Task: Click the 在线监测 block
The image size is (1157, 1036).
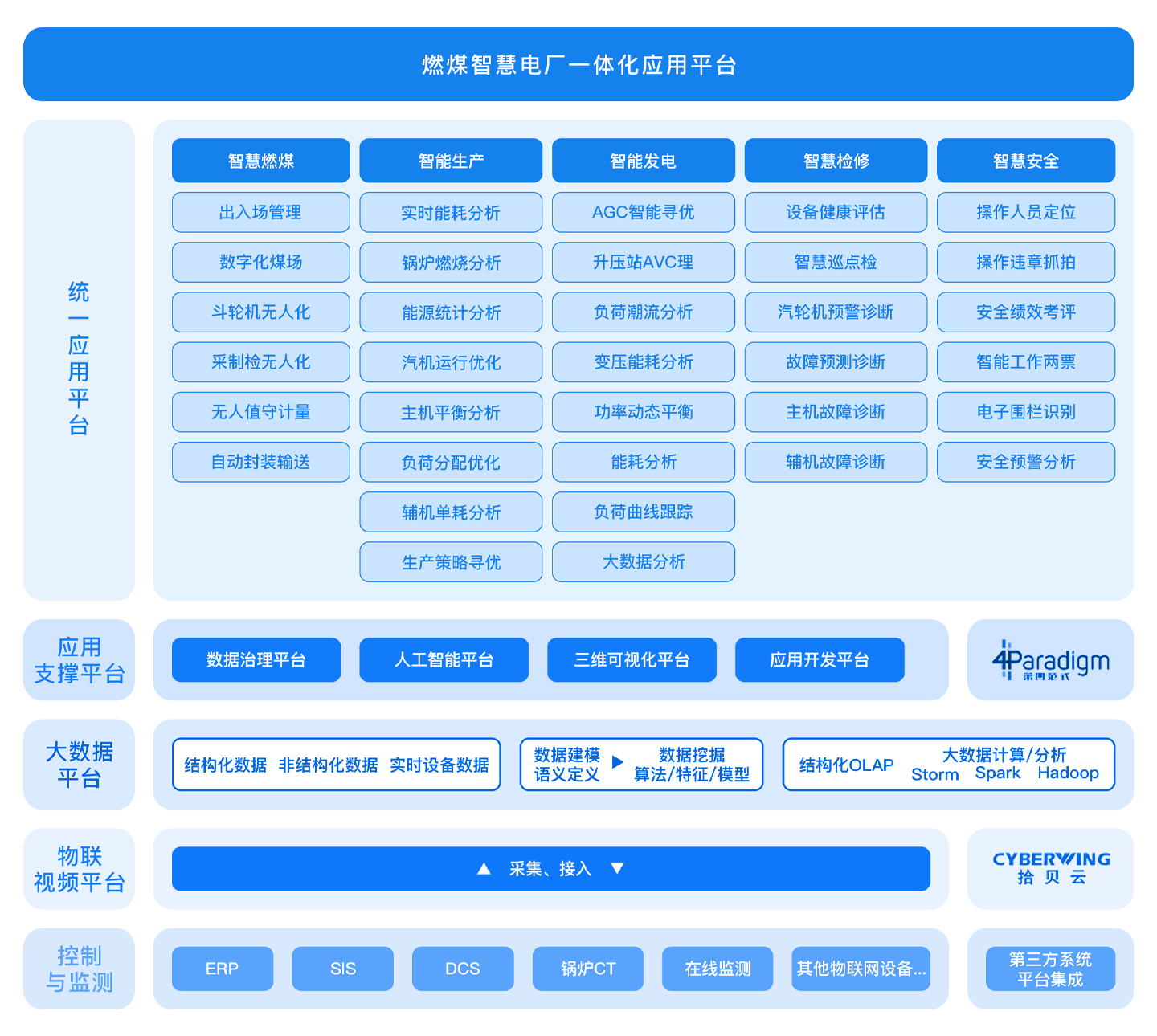Action: pos(718,969)
